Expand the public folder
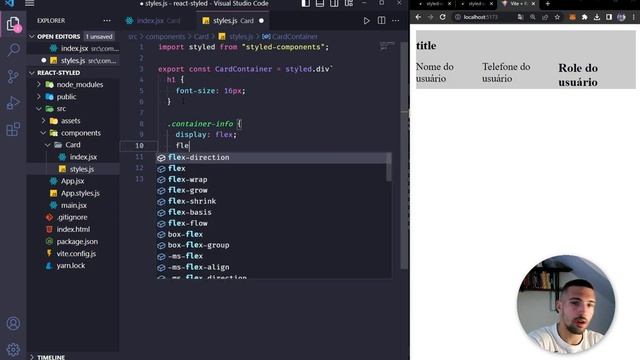Screen dimensions: 640x360 [39, 97]
